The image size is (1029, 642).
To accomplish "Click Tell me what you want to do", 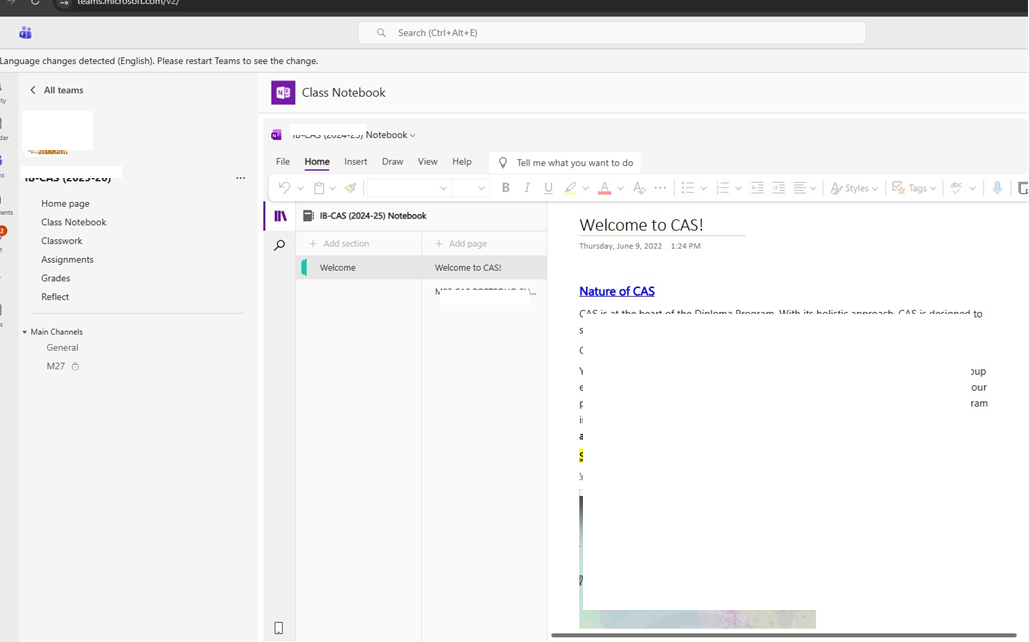I will (565, 163).
